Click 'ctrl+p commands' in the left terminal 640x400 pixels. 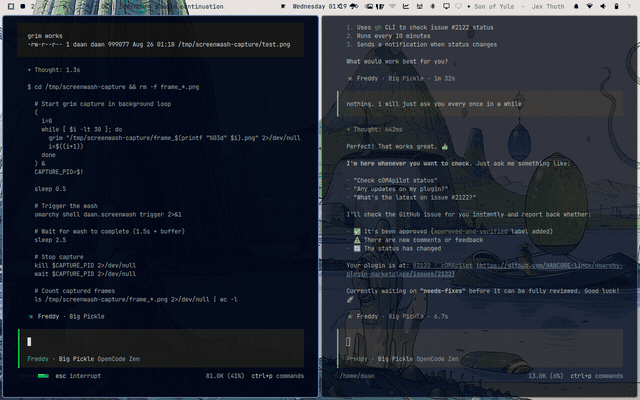tap(278, 376)
